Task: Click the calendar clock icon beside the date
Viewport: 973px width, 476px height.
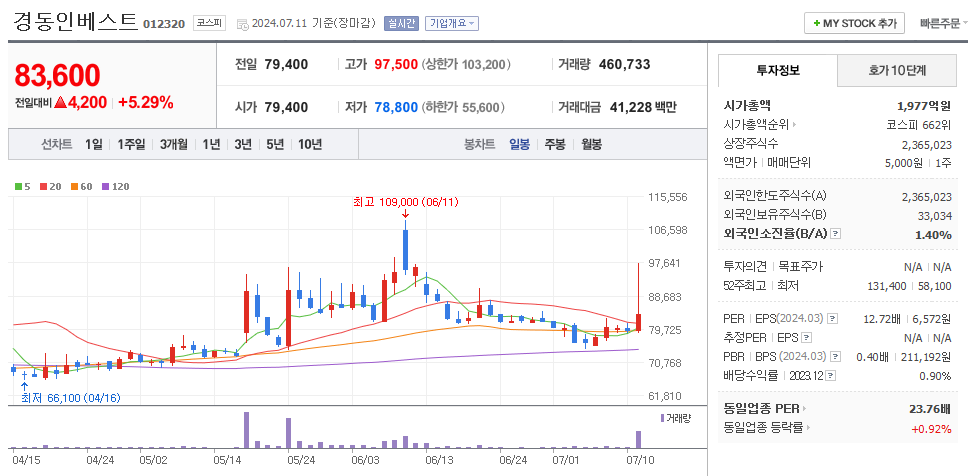Action: (243, 24)
